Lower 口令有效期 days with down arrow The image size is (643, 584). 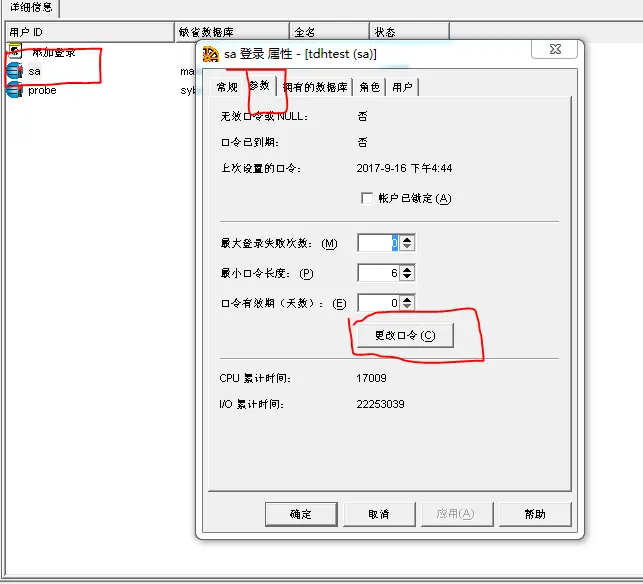point(407,307)
